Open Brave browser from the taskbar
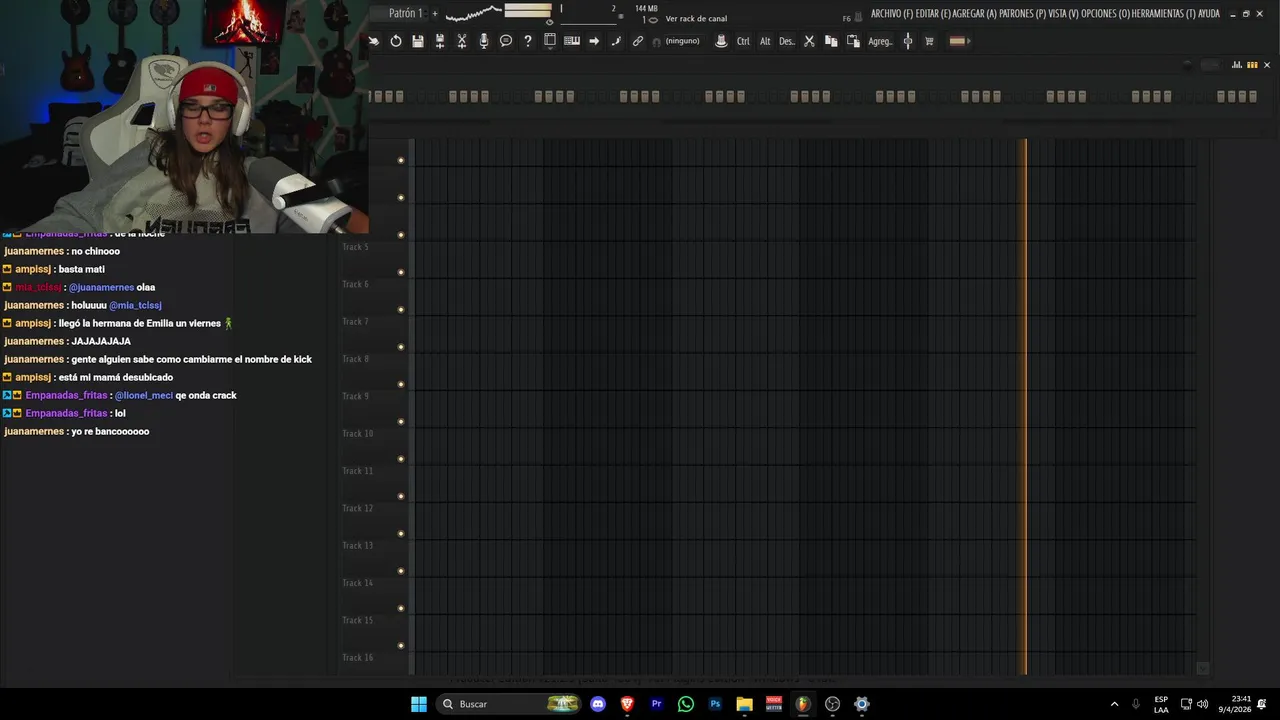This screenshot has height=720, width=1280. point(627,704)
